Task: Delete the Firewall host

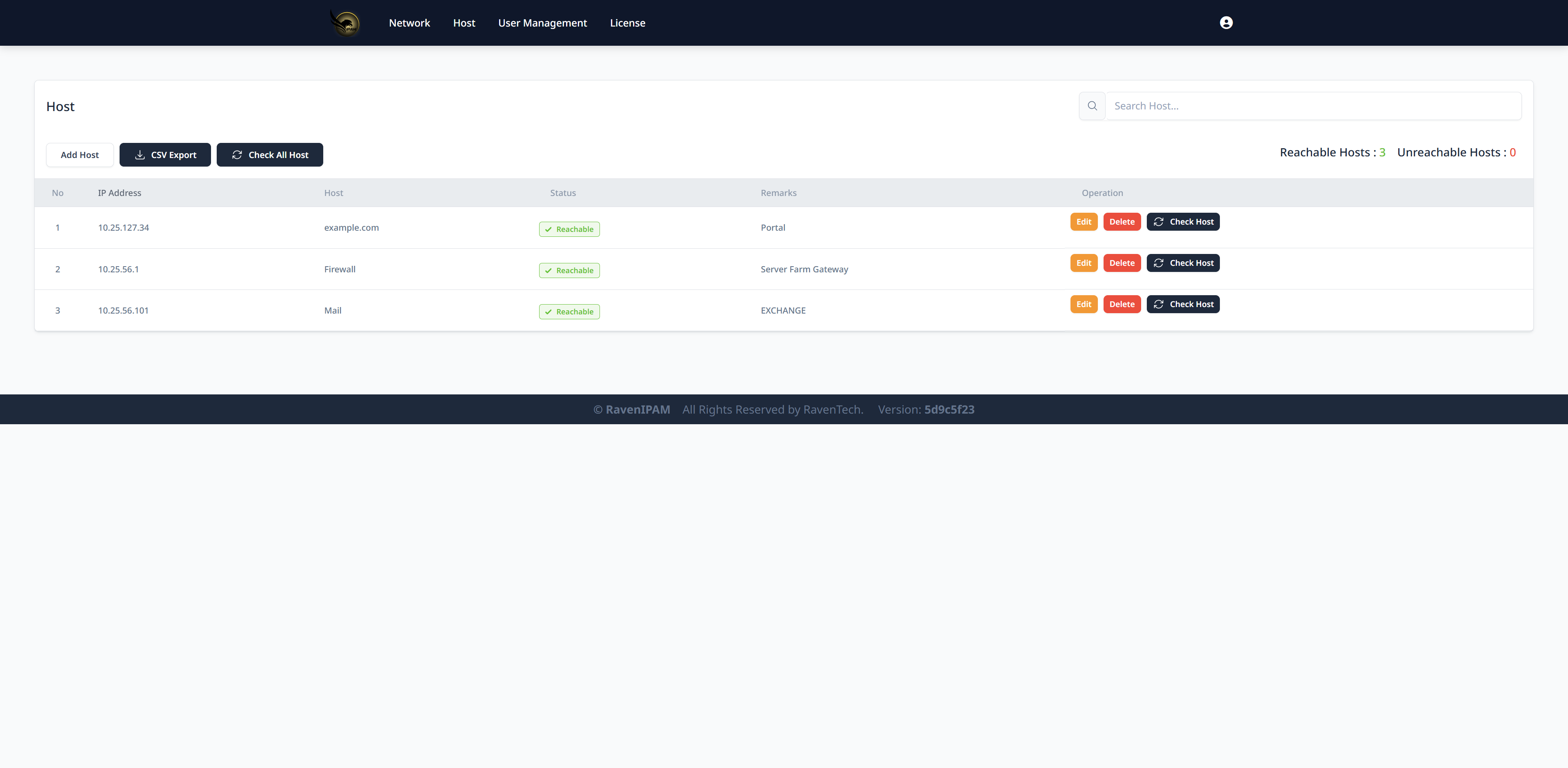Action: click(x=1122, y=263)
